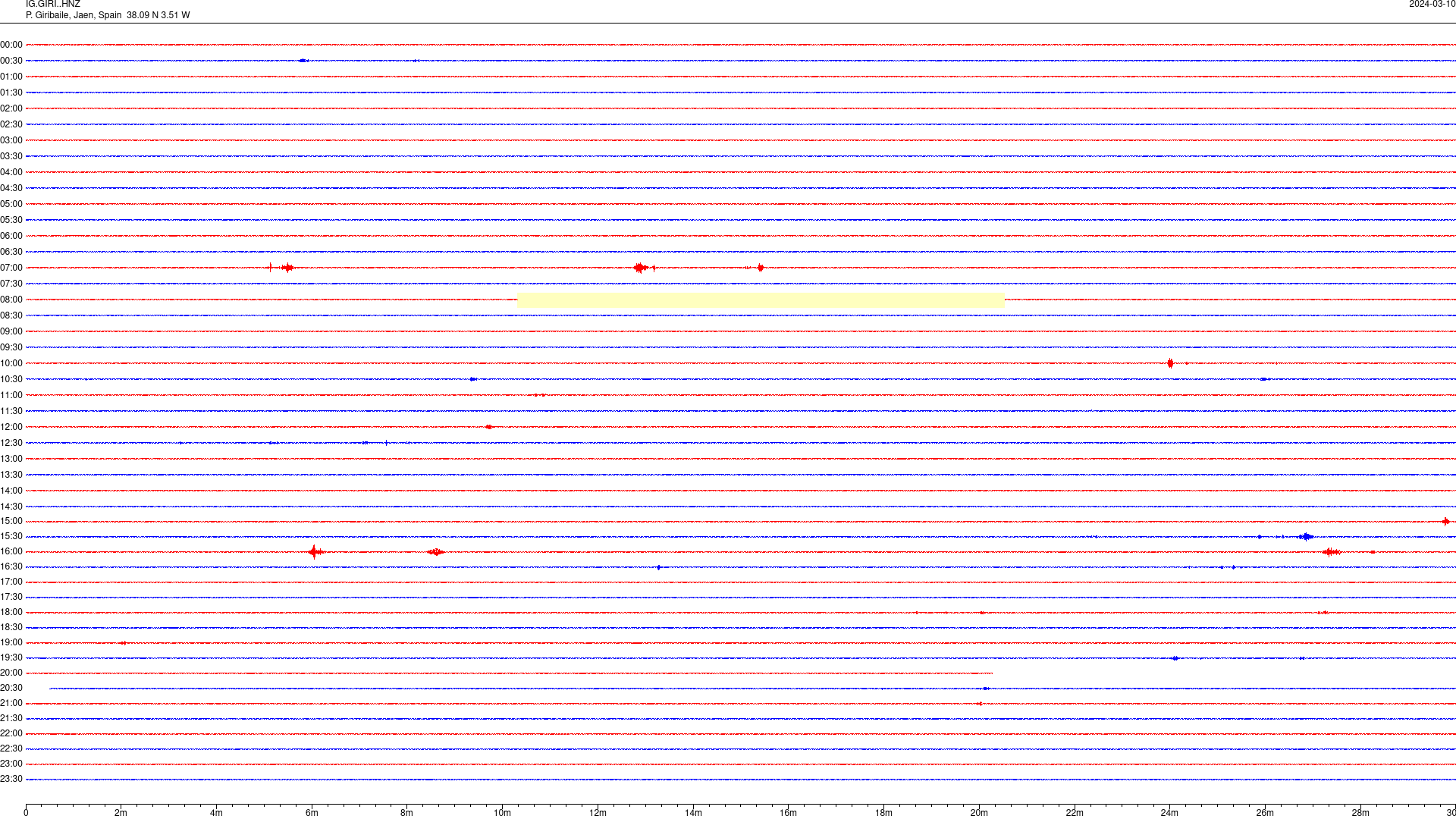Click the small event on 21:00 trace
The width and height of the screenshot is (1456, 819).
(x=980, y=704)
